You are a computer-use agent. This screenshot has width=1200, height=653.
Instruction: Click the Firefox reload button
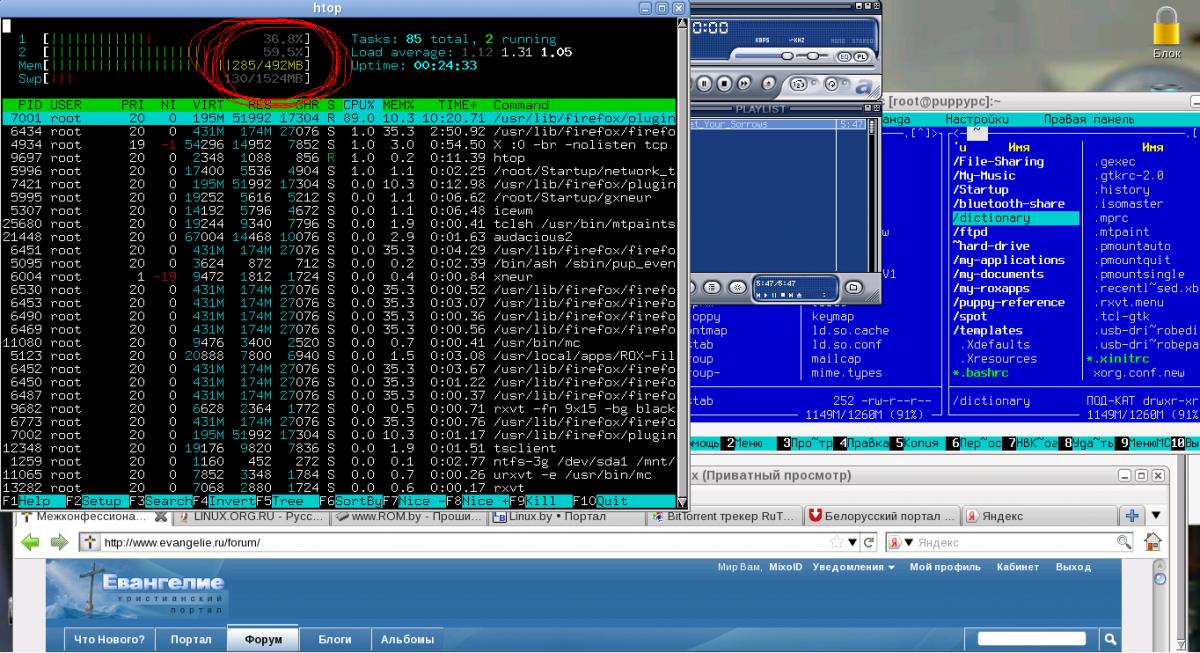[x=869, y=542]
